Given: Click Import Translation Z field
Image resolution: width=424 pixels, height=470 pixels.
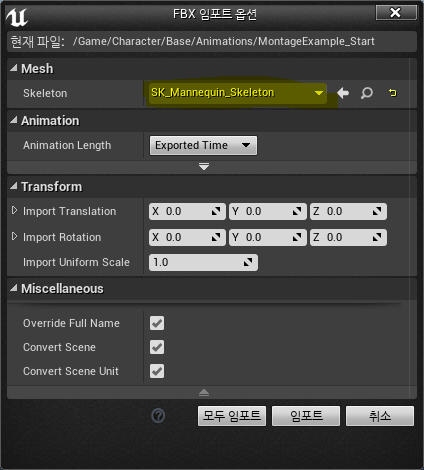Looking at the screenshot, I should pos(348,211).
